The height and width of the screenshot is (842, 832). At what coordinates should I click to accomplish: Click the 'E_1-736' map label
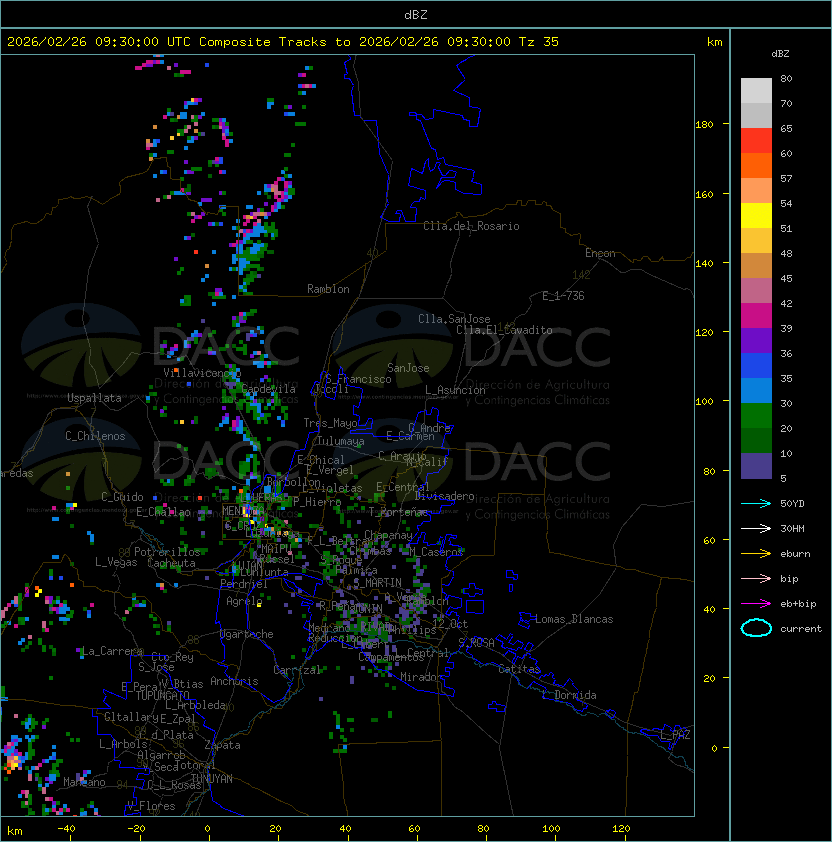(563, 296)
